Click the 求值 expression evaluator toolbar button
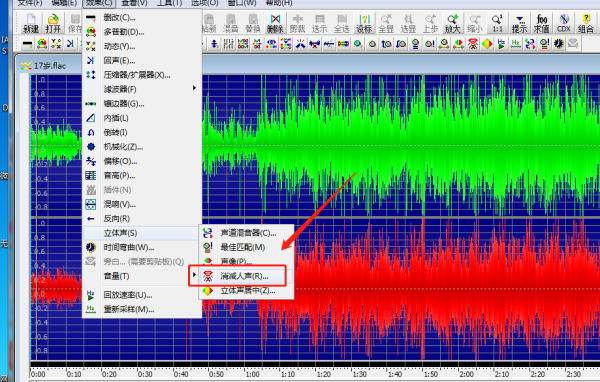 (x=541, y=23)
